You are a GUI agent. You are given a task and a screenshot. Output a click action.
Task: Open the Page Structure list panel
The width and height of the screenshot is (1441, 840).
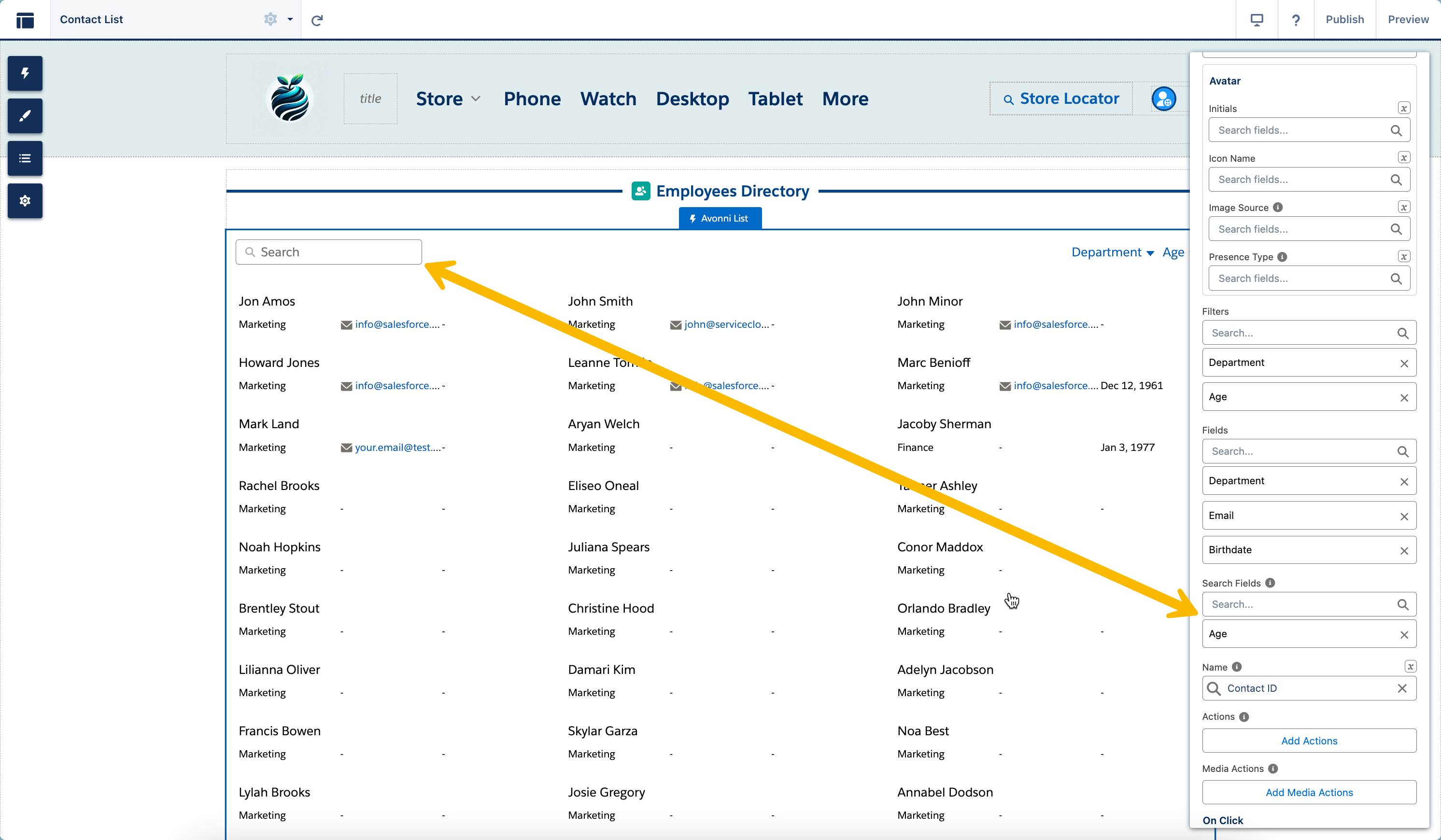click(x=25, y=158)
